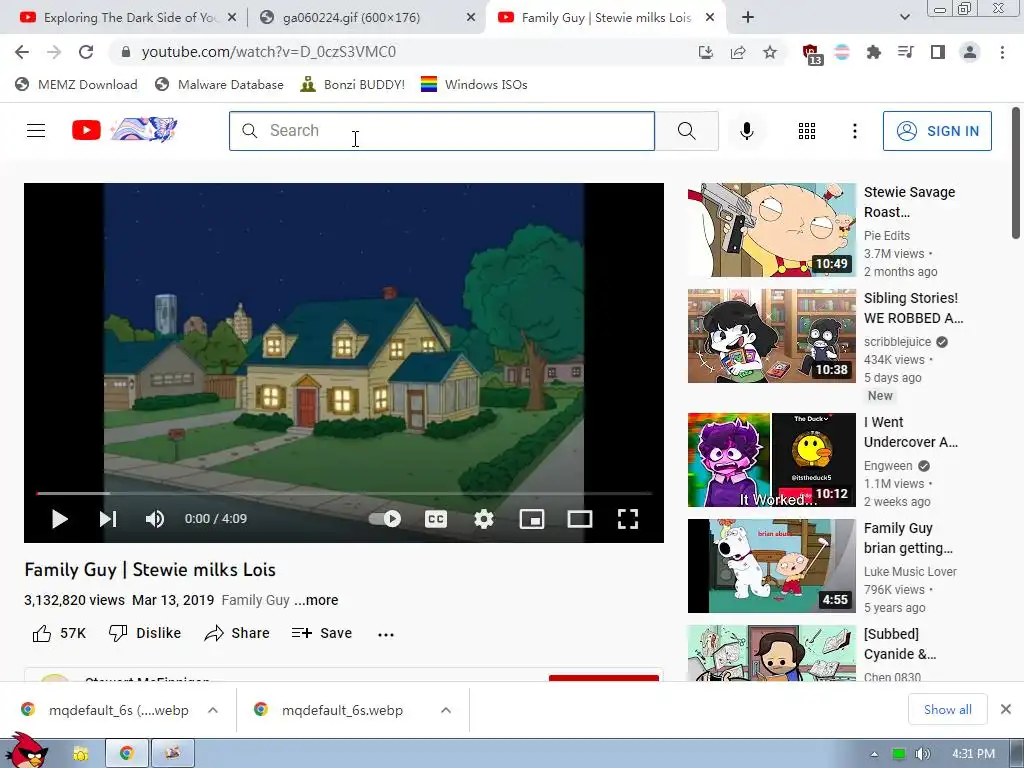
Task: Open Windows ISOs bookmark
Action: (474, 84)
